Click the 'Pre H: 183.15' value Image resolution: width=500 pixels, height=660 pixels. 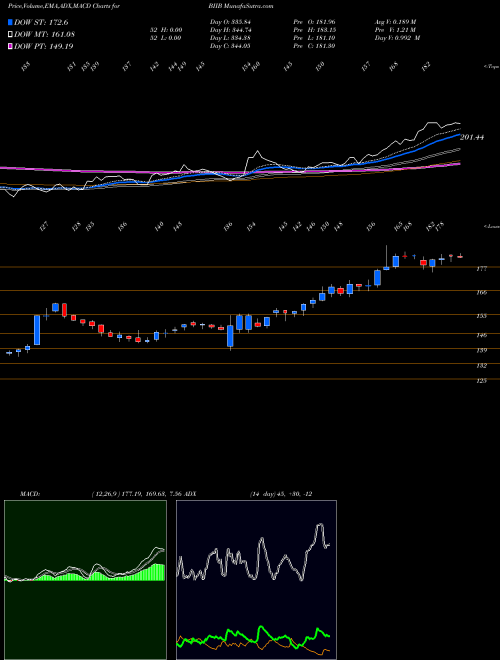314,30
